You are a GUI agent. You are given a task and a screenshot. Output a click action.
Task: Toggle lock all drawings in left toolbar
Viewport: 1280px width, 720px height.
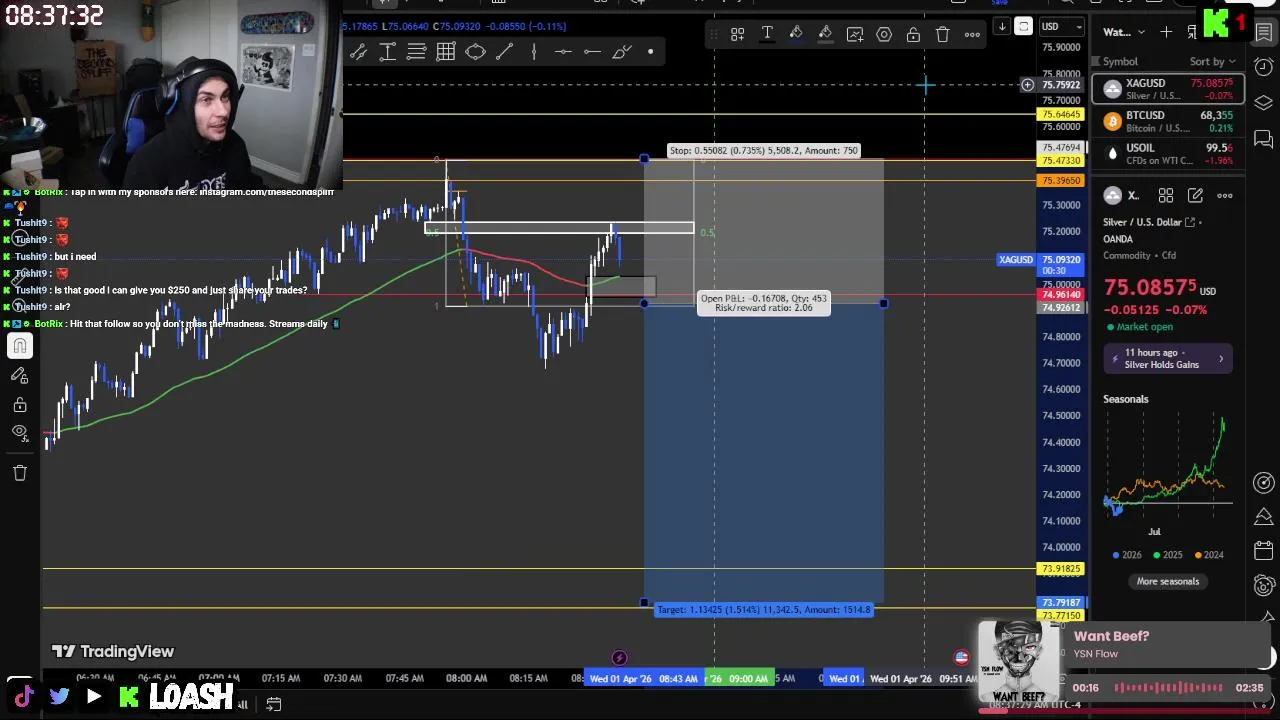20,405
